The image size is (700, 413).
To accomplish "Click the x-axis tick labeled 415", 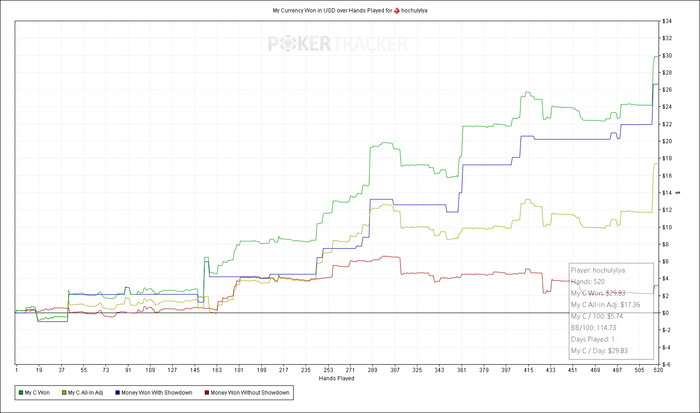I will tap(529, 370).
